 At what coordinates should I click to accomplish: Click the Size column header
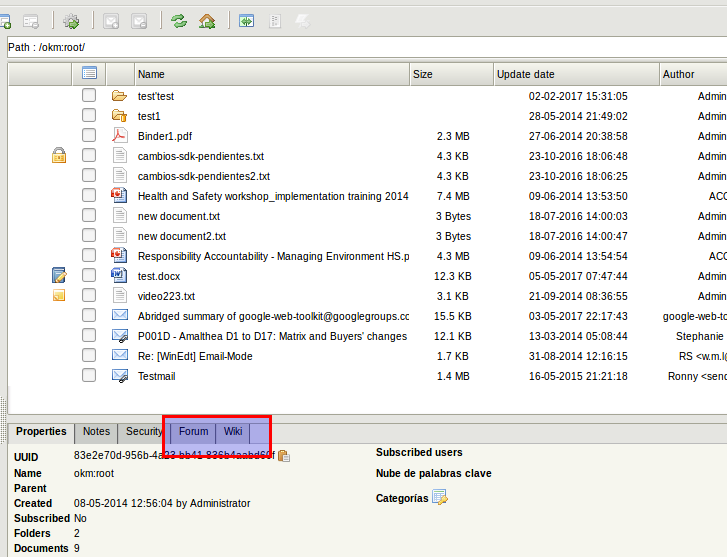pyautogui.click(x=450, y=74)
